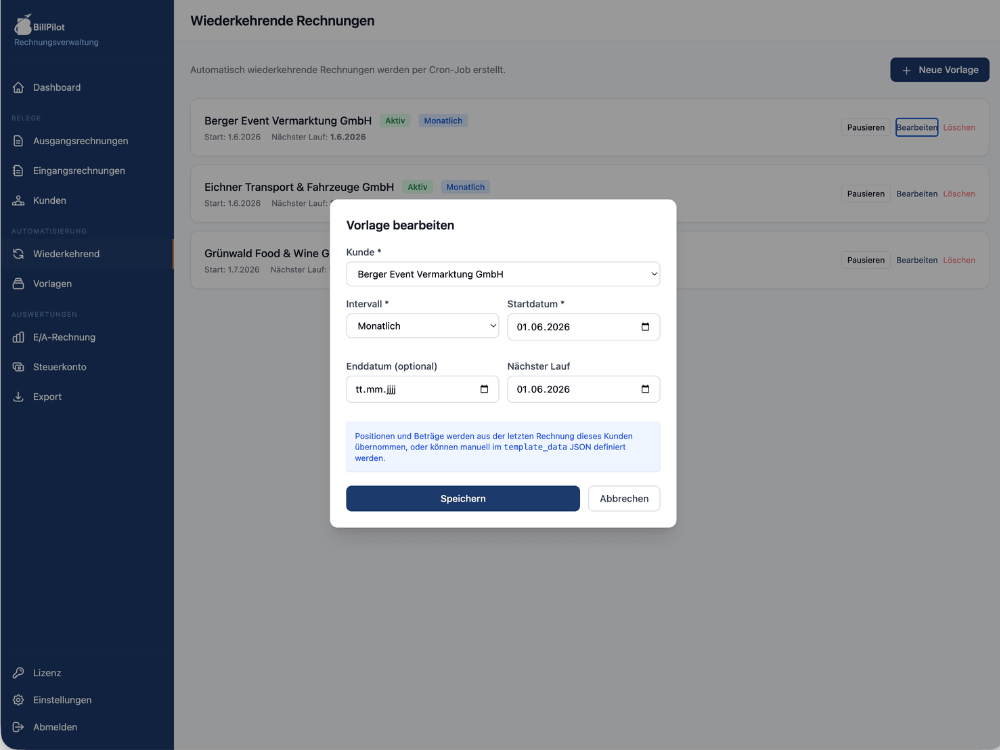Click the Abmelden logout icon

pyautogui.click(x=18, y=727)
